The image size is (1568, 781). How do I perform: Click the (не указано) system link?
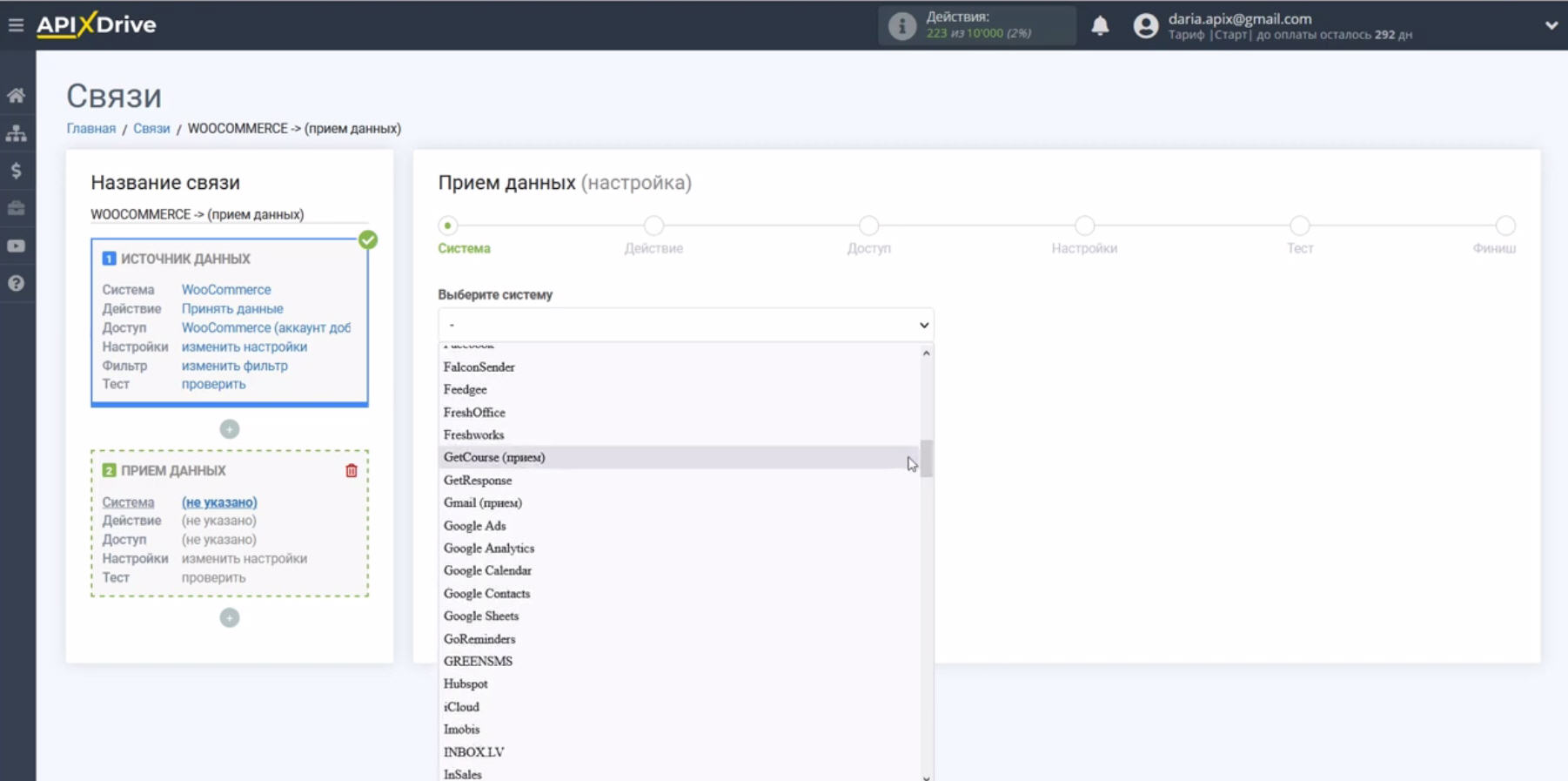click(219, 502)
